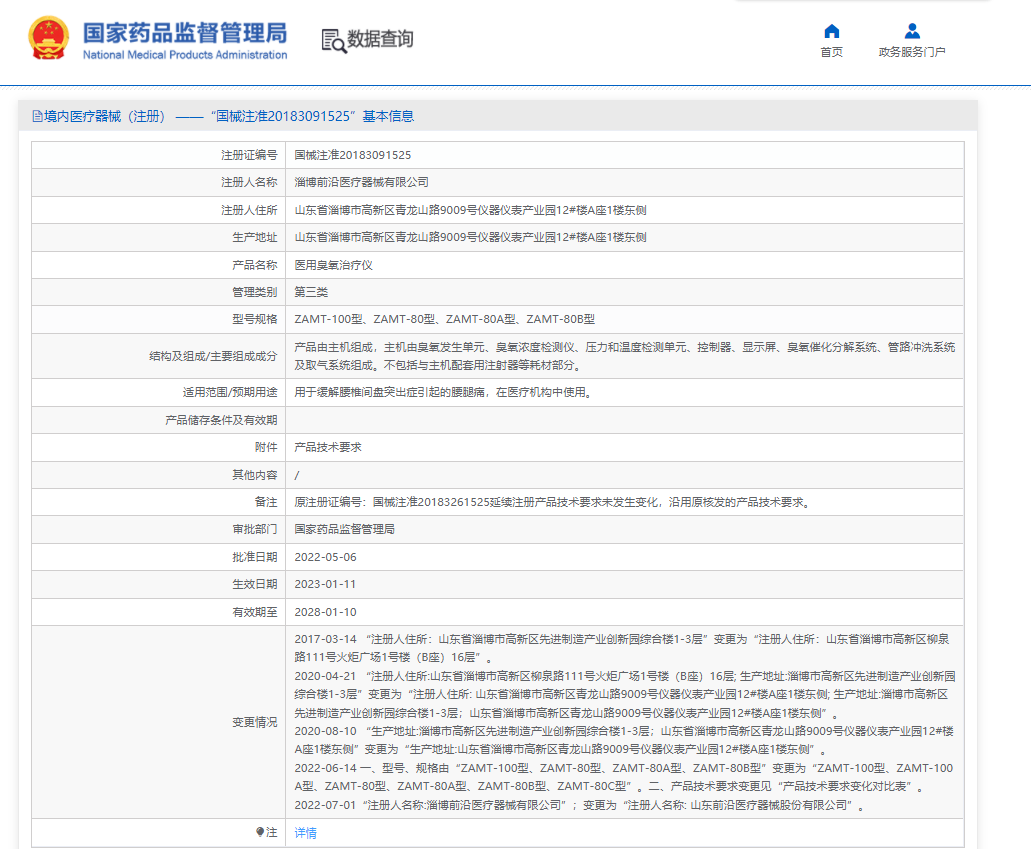Click the 注册人住所 address value

tap(470, 210)
